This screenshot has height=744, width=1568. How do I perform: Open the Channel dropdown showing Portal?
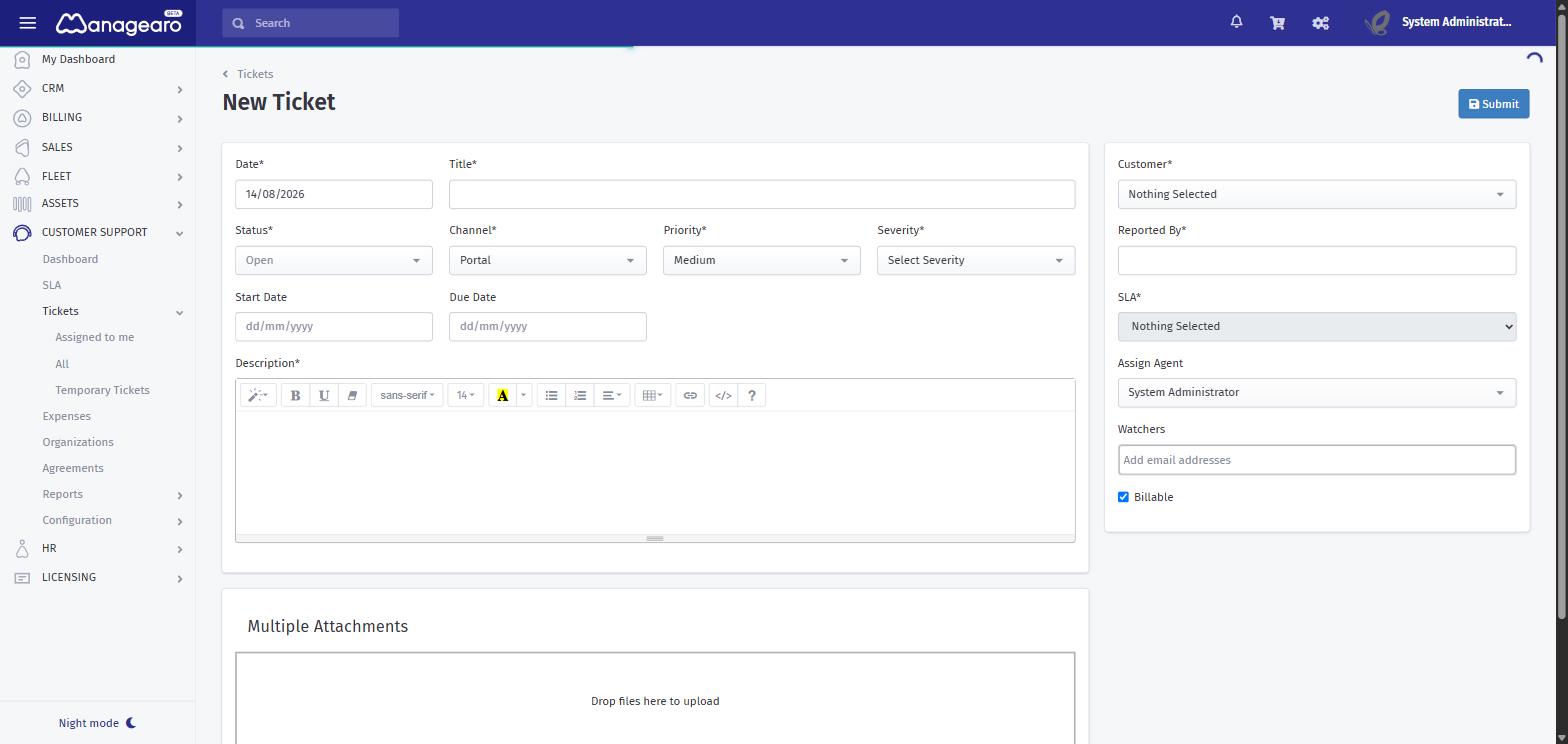(548, 260)
